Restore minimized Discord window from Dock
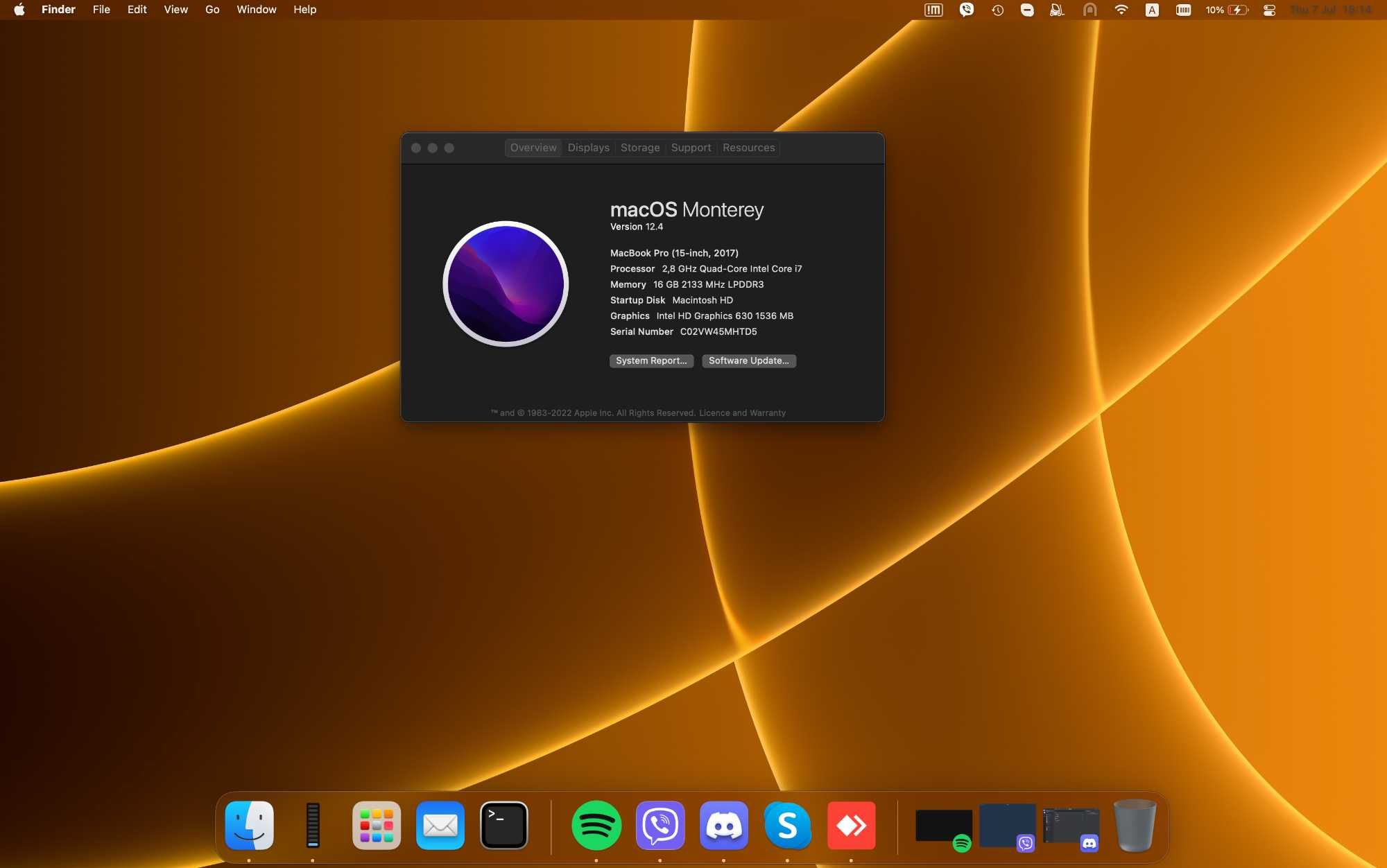 point(1071,826)
